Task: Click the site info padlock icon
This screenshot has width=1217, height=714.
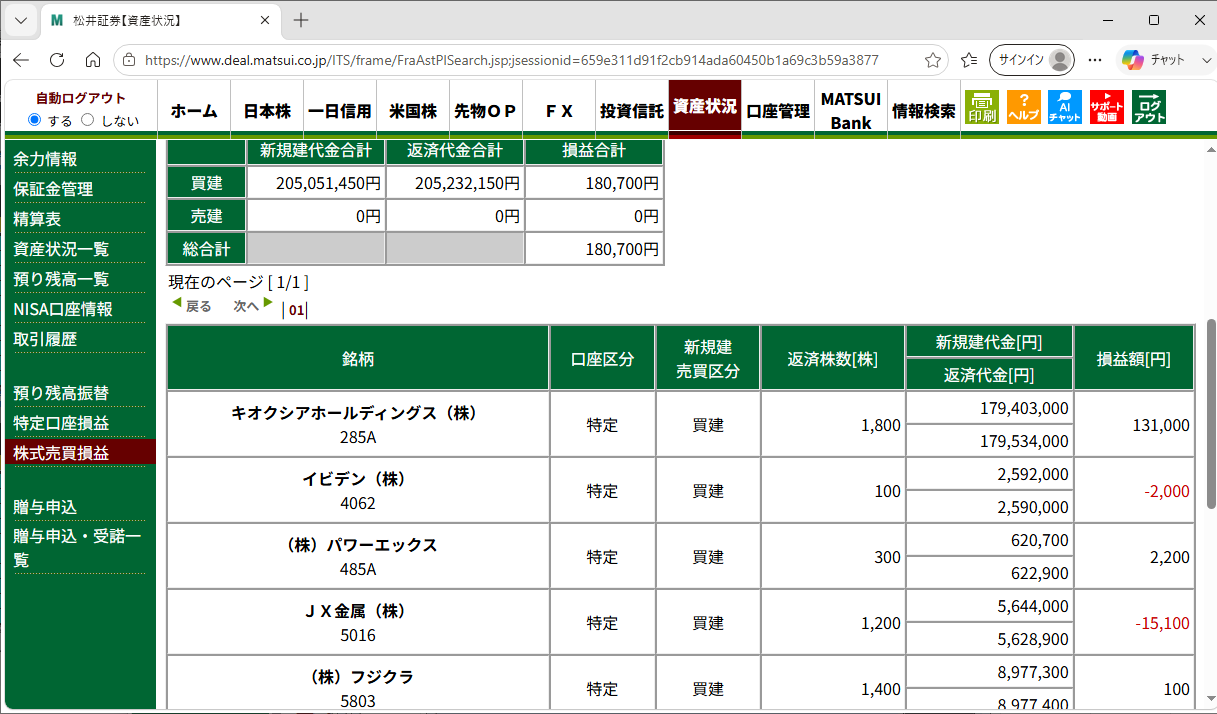Action: coord(130,60)
